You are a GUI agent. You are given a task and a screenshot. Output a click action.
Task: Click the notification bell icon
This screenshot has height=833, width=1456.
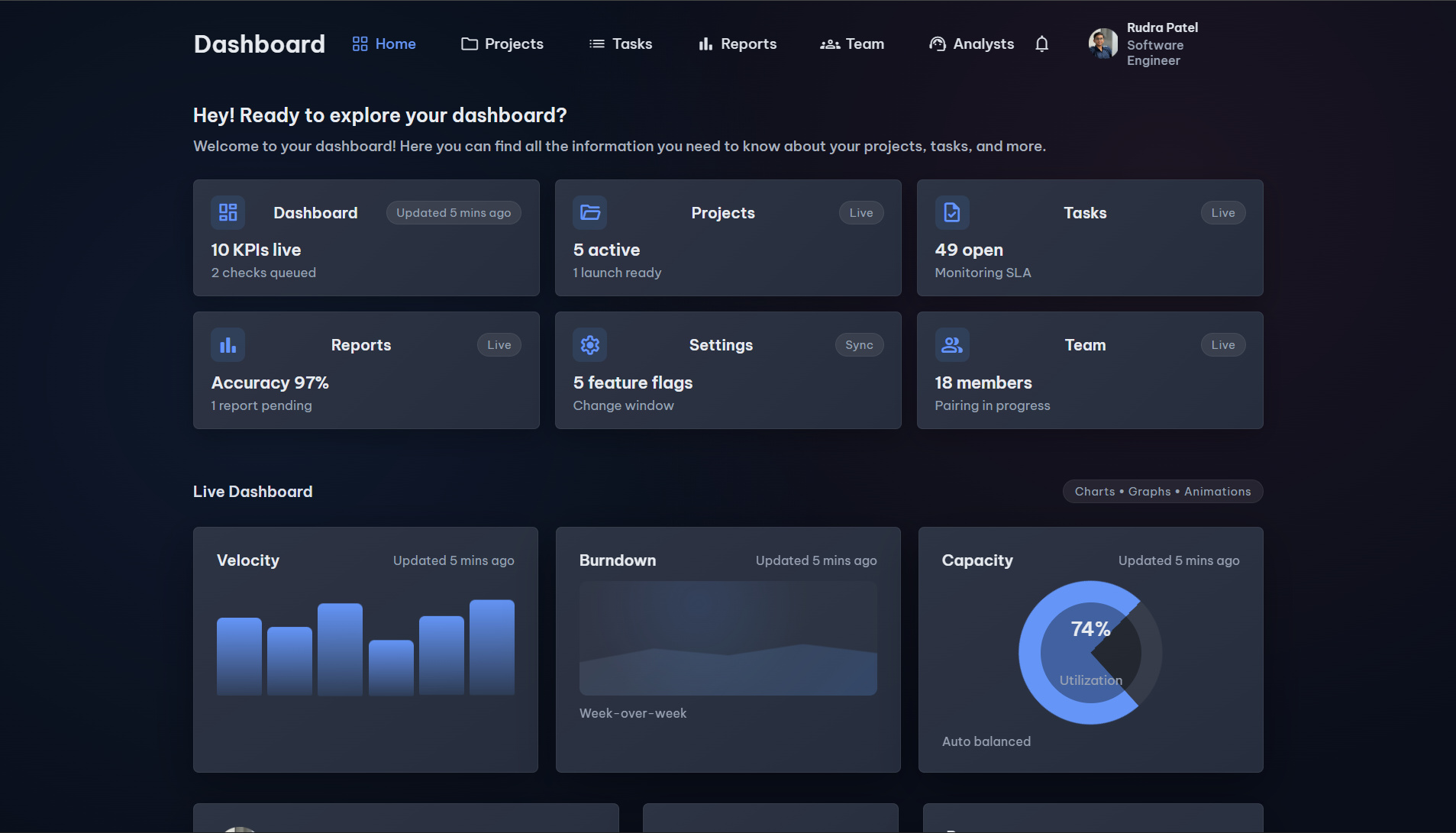[x=1041, y=44]
